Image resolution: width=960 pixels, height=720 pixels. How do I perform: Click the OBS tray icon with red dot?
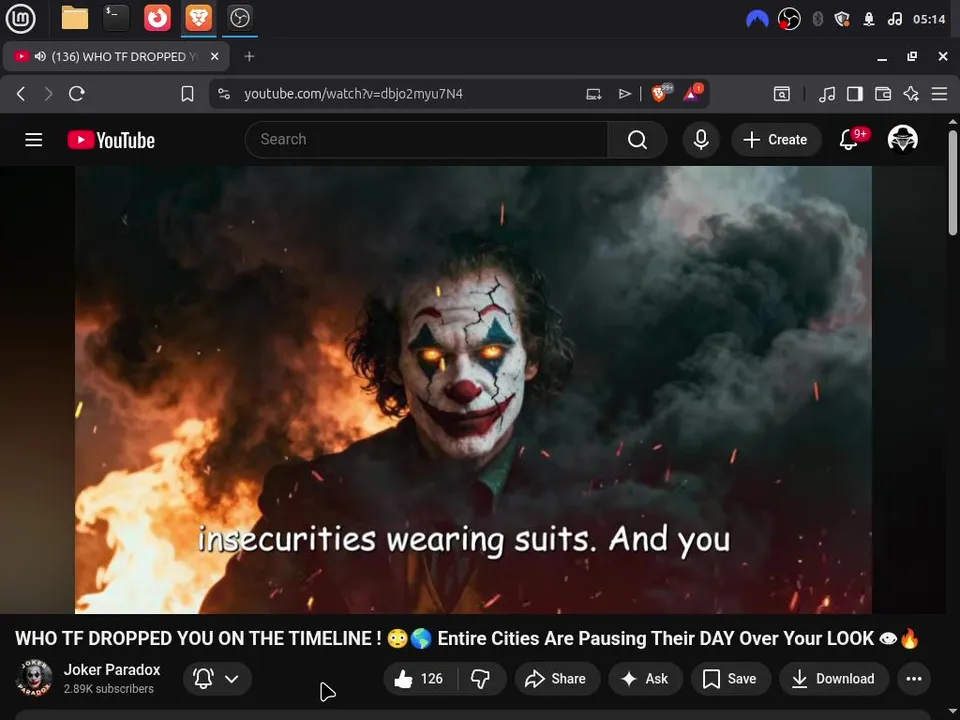789,19
